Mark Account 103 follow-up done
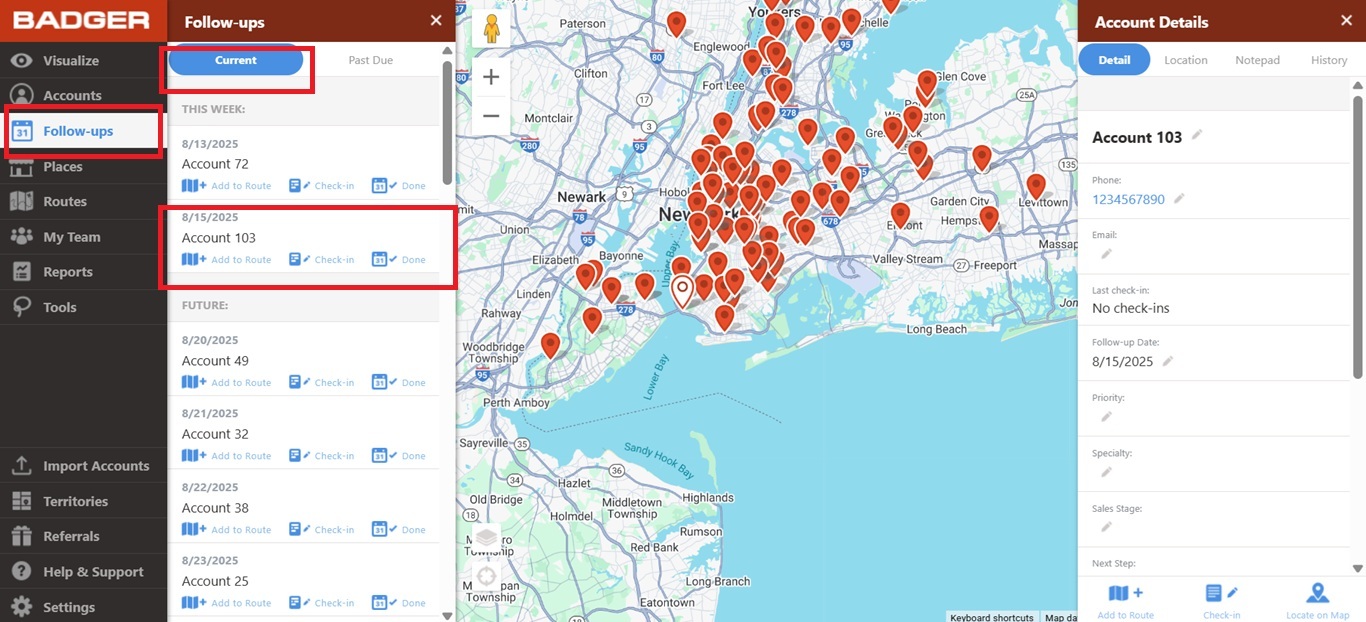 [399, 260]
